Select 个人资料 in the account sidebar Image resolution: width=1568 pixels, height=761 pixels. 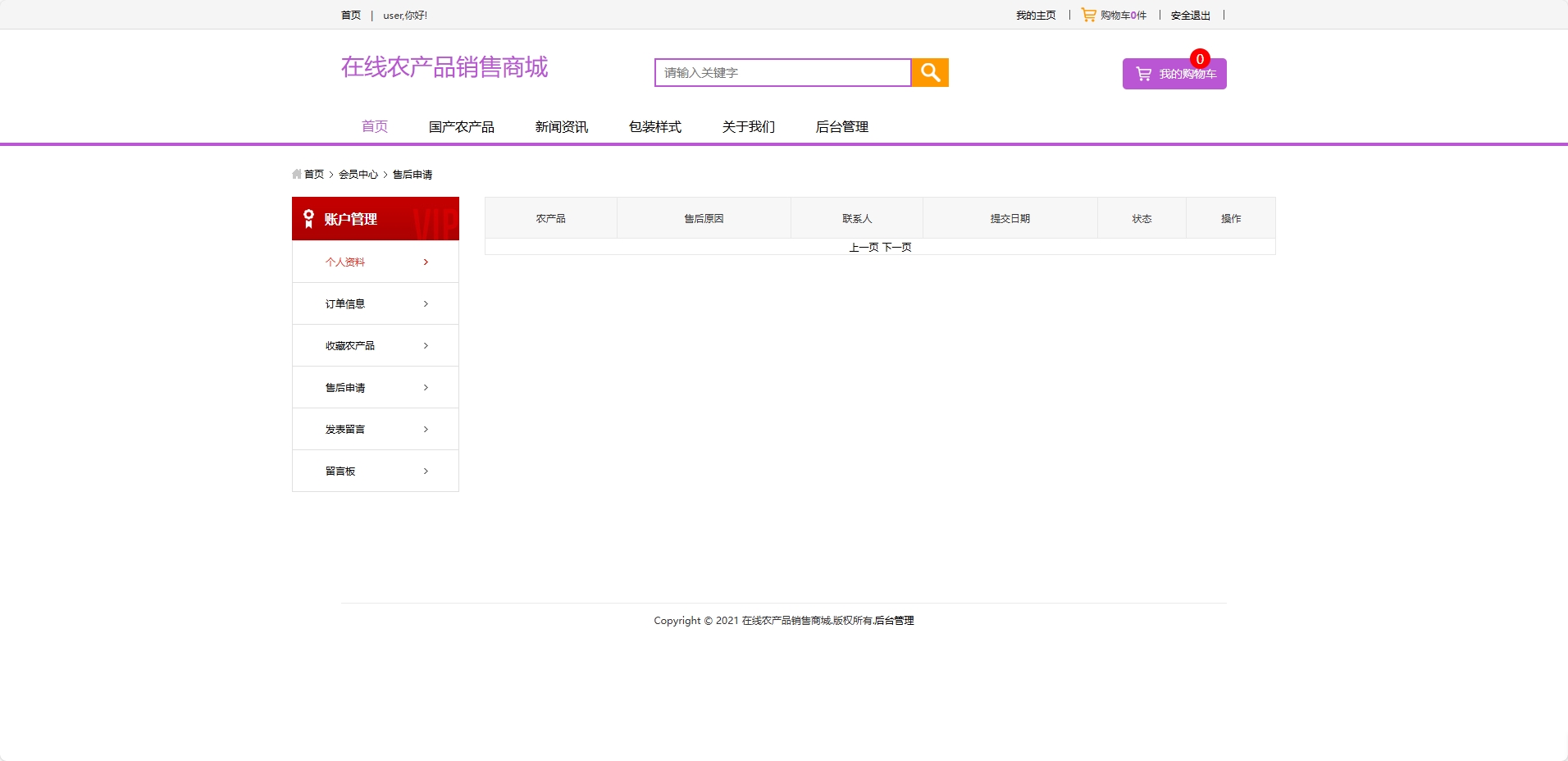[344, 262]
